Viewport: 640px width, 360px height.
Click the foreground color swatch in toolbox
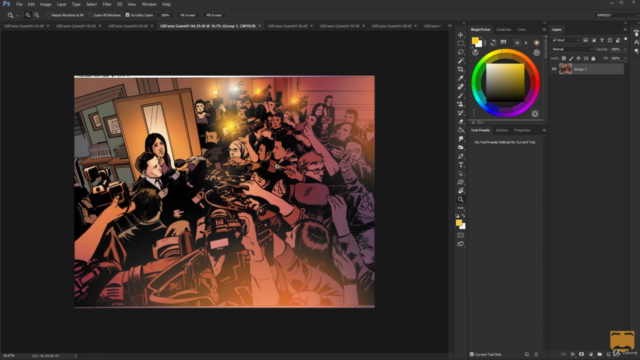(x=459, y=223)
